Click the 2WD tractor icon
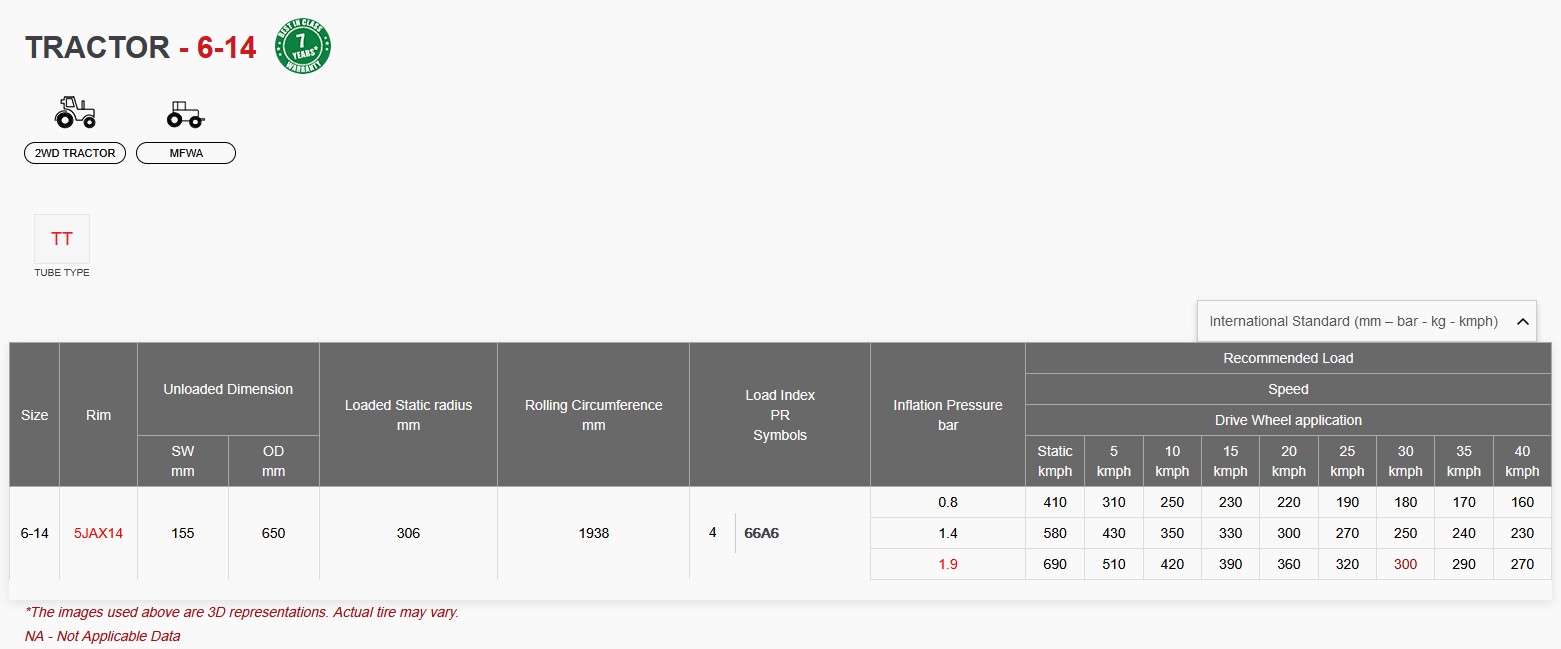This screenshot has height=649, width=1561. pyautogui.click(x=75, y=112)
